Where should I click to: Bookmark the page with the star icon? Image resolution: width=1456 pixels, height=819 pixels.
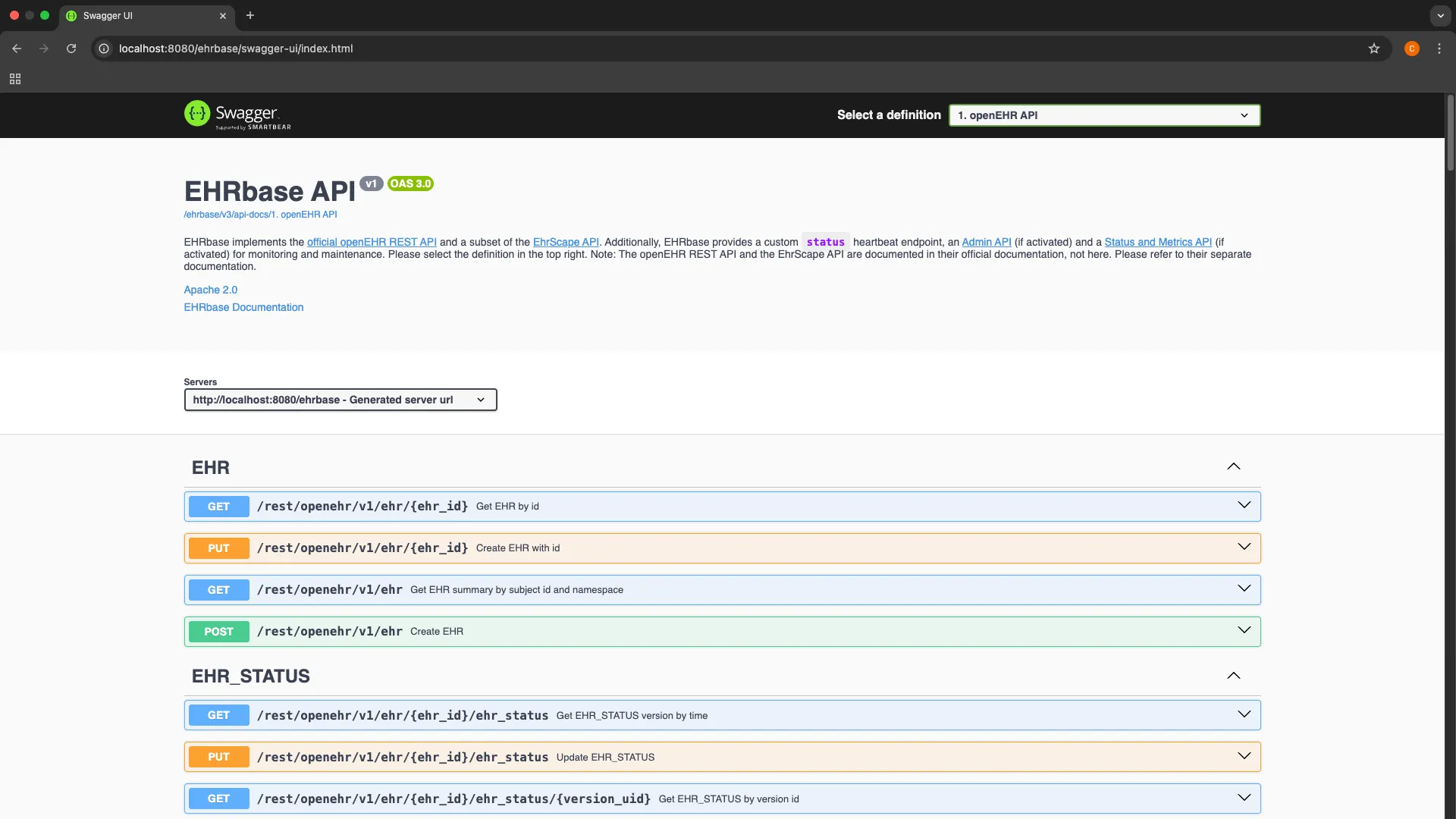click(x=1375, y=48)
